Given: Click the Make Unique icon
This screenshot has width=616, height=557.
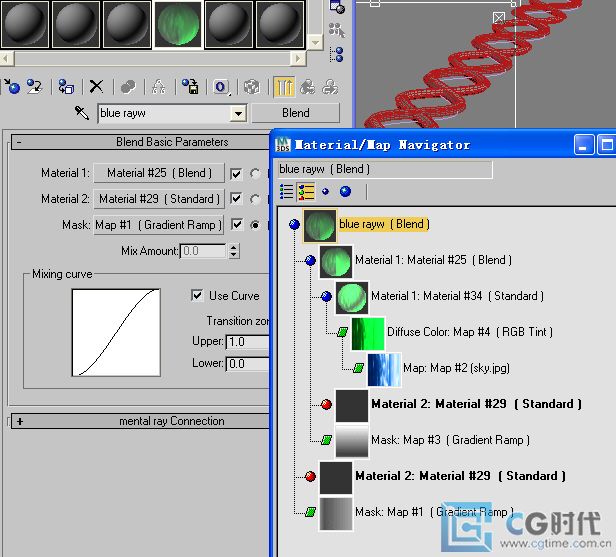Looking at the screenshot, I should (159, 86).
